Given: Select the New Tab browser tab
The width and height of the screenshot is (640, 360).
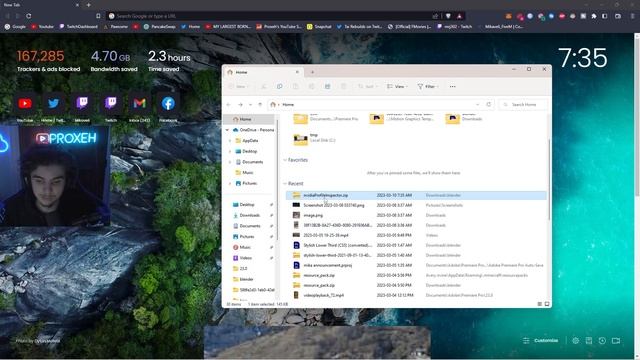Looking at the screenshot, I should (41, 5).
